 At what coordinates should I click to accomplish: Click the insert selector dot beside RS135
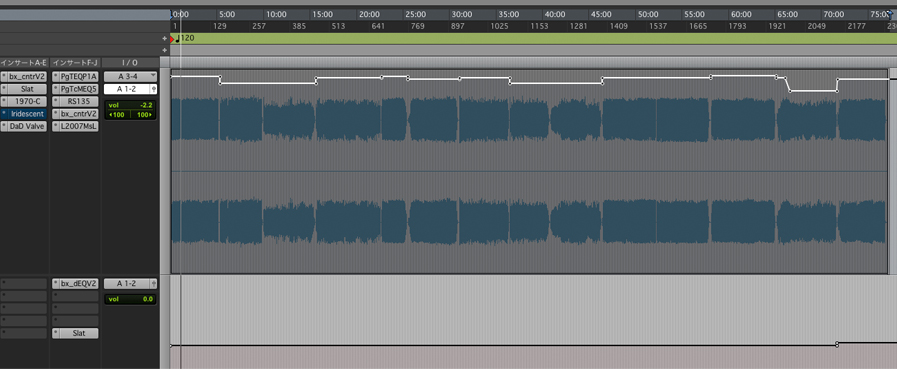pyautogui.click(x=55, y=101)
